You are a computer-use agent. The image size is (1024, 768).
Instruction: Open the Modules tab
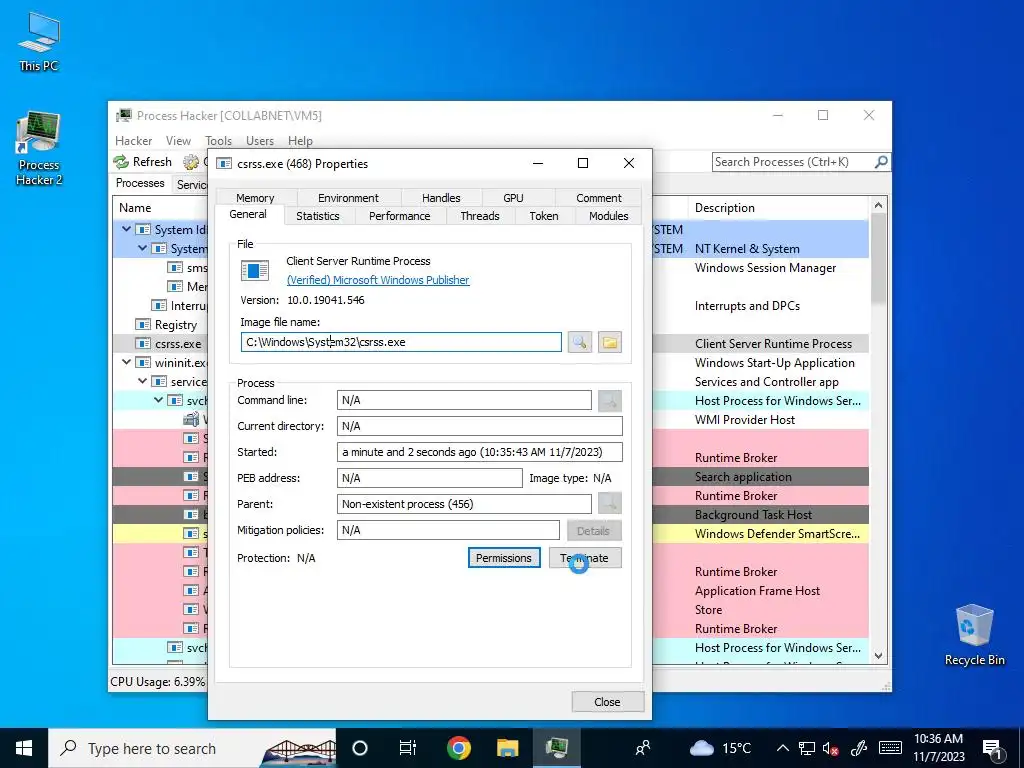[x=609, y=216]
